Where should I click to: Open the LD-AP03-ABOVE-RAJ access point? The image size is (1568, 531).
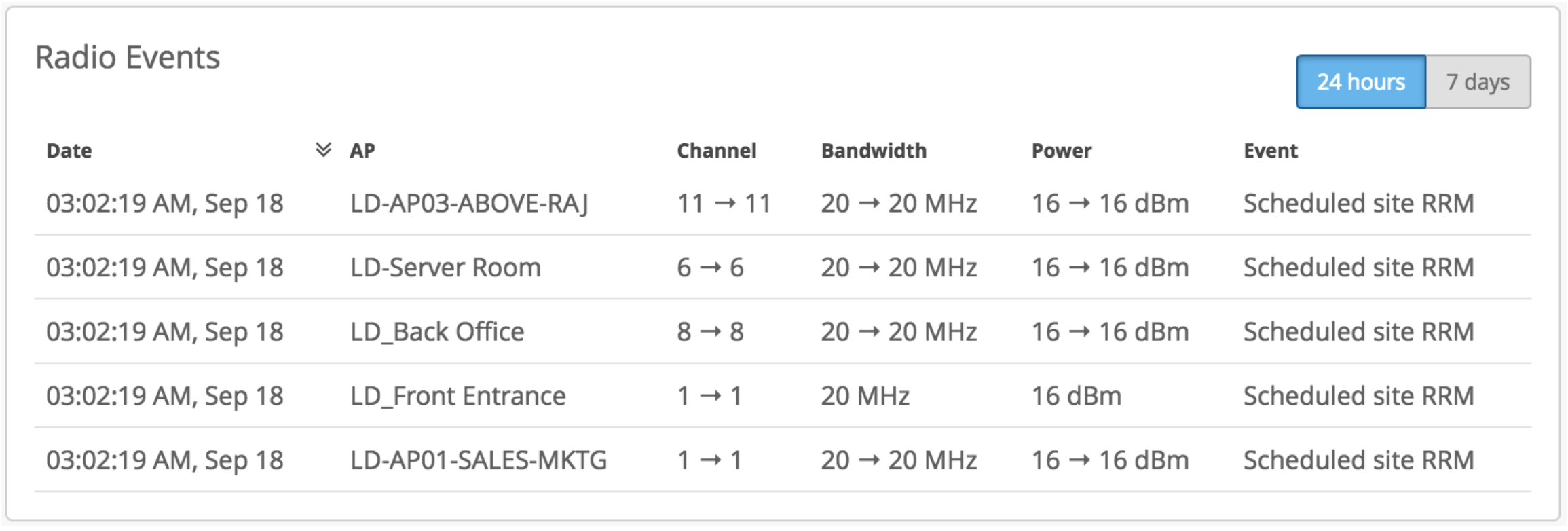coord(469,203)
